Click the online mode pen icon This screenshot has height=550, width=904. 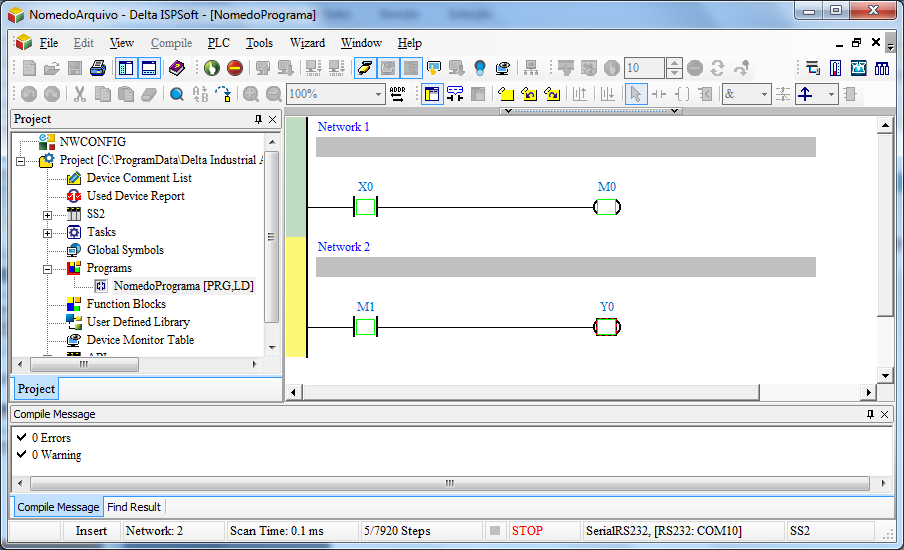365,68
